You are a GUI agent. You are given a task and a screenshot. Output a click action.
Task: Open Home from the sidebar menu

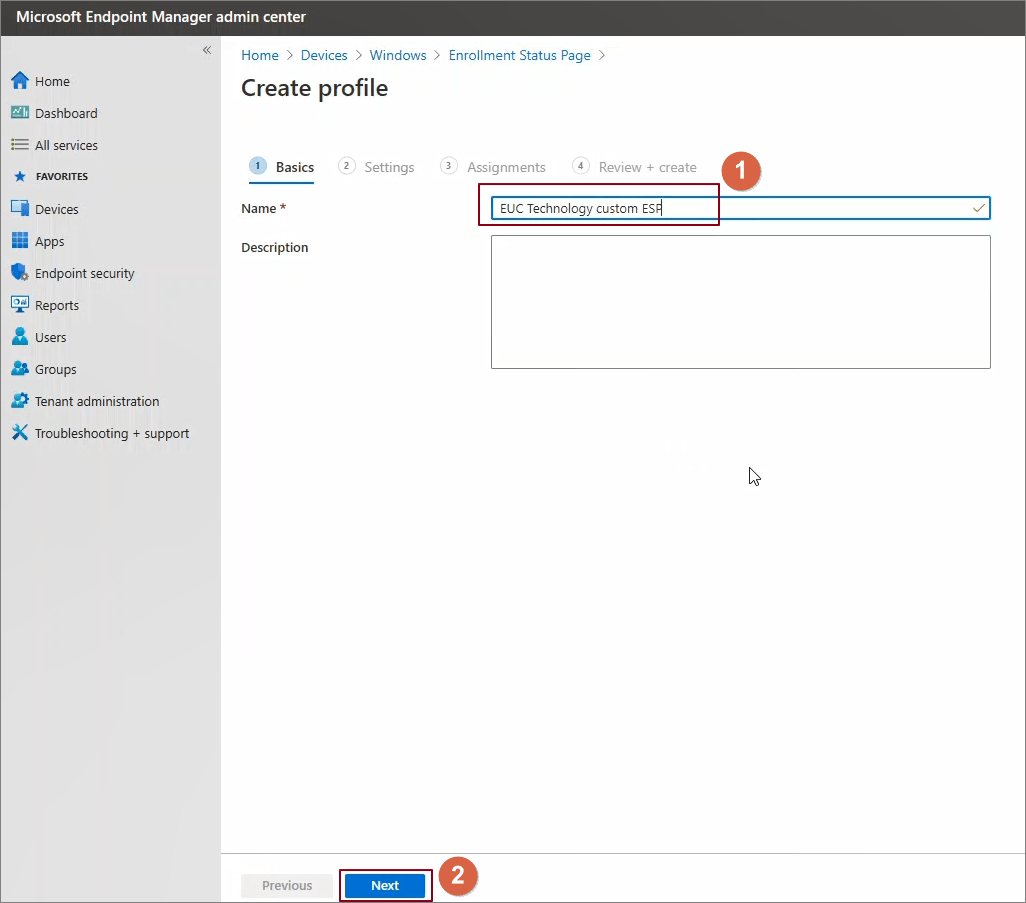(x=52, y=81)
